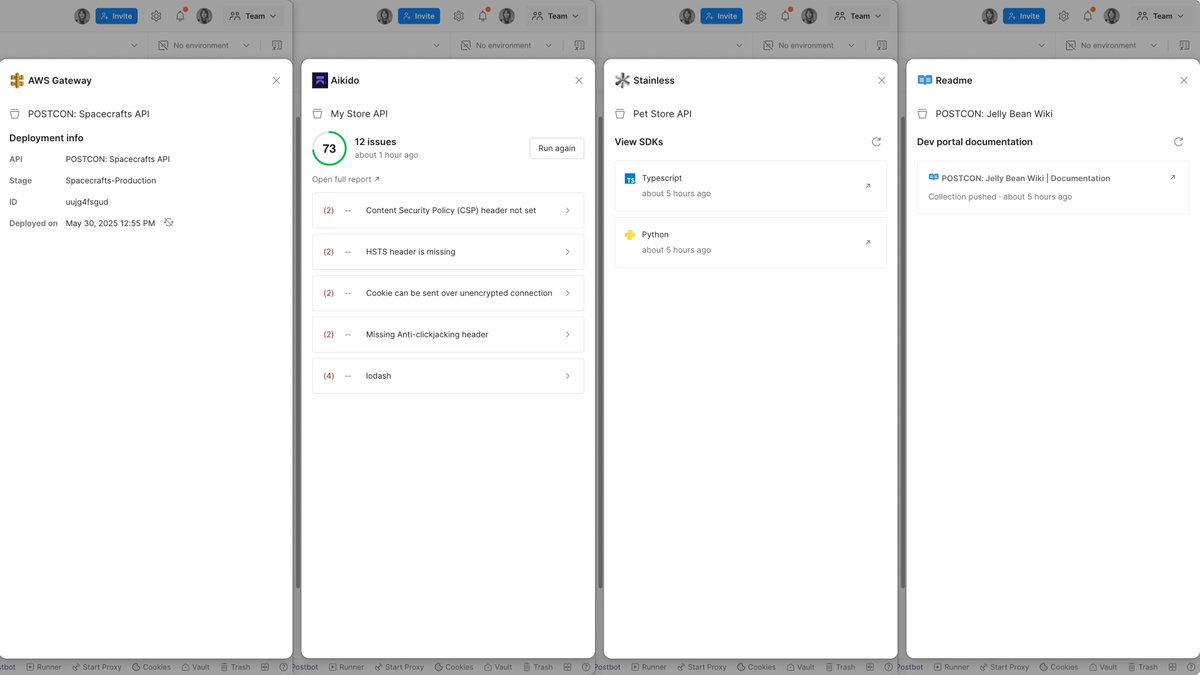Click the avatar left of Invite above Aikido

click(x=385, y=16)
